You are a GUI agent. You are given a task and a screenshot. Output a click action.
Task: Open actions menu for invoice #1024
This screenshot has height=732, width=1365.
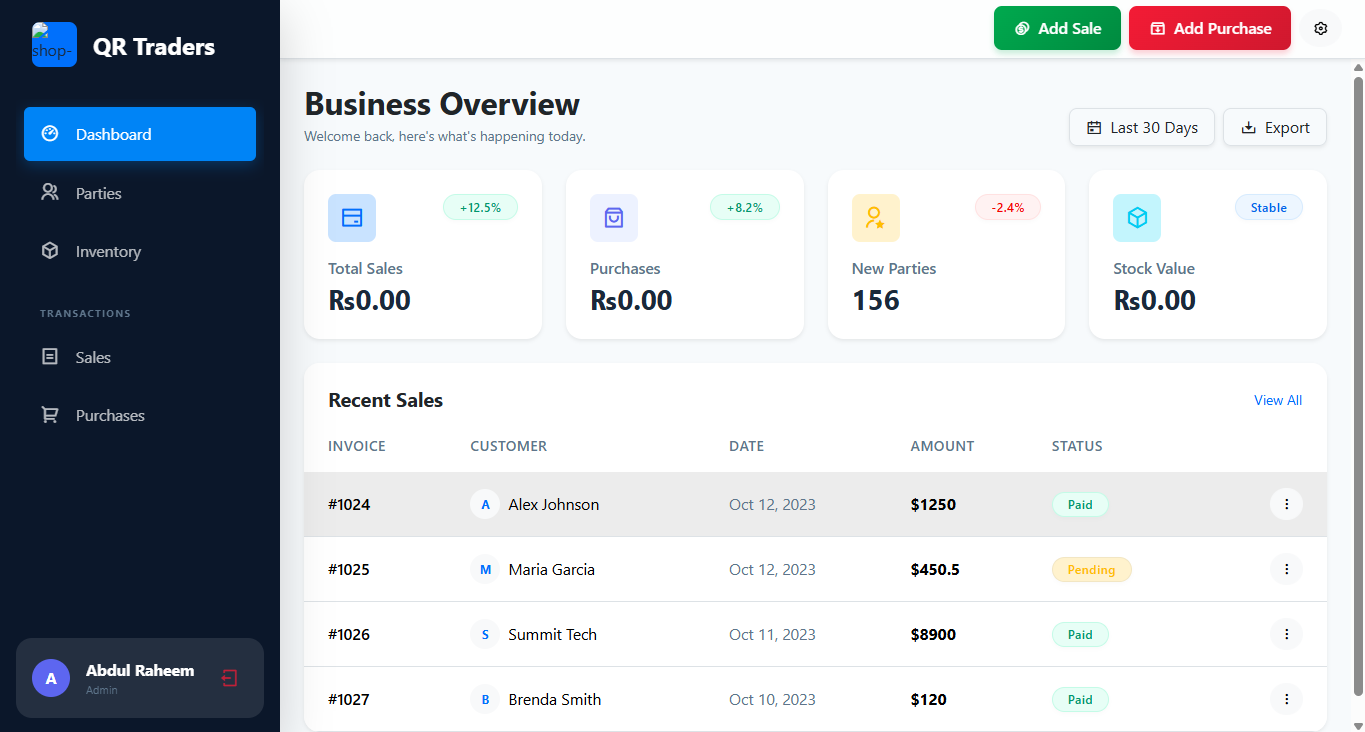1286,504
